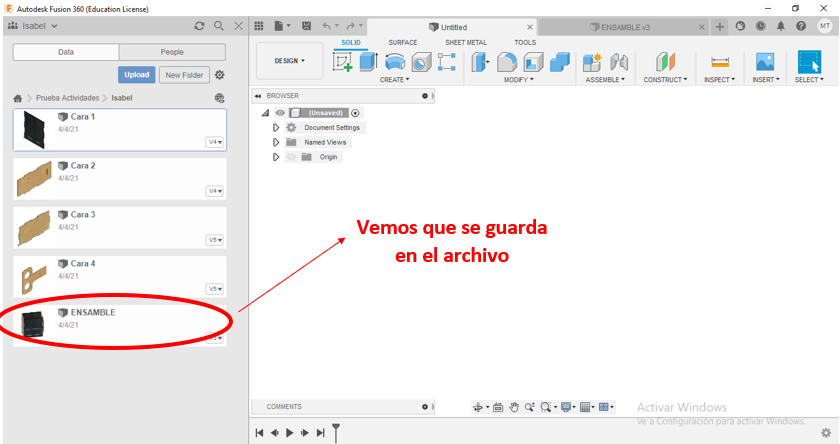The height and width of the screenshot is (444, 840).
Task: Expand the Document Settings tree node
Action: click(x=276, y=128)
